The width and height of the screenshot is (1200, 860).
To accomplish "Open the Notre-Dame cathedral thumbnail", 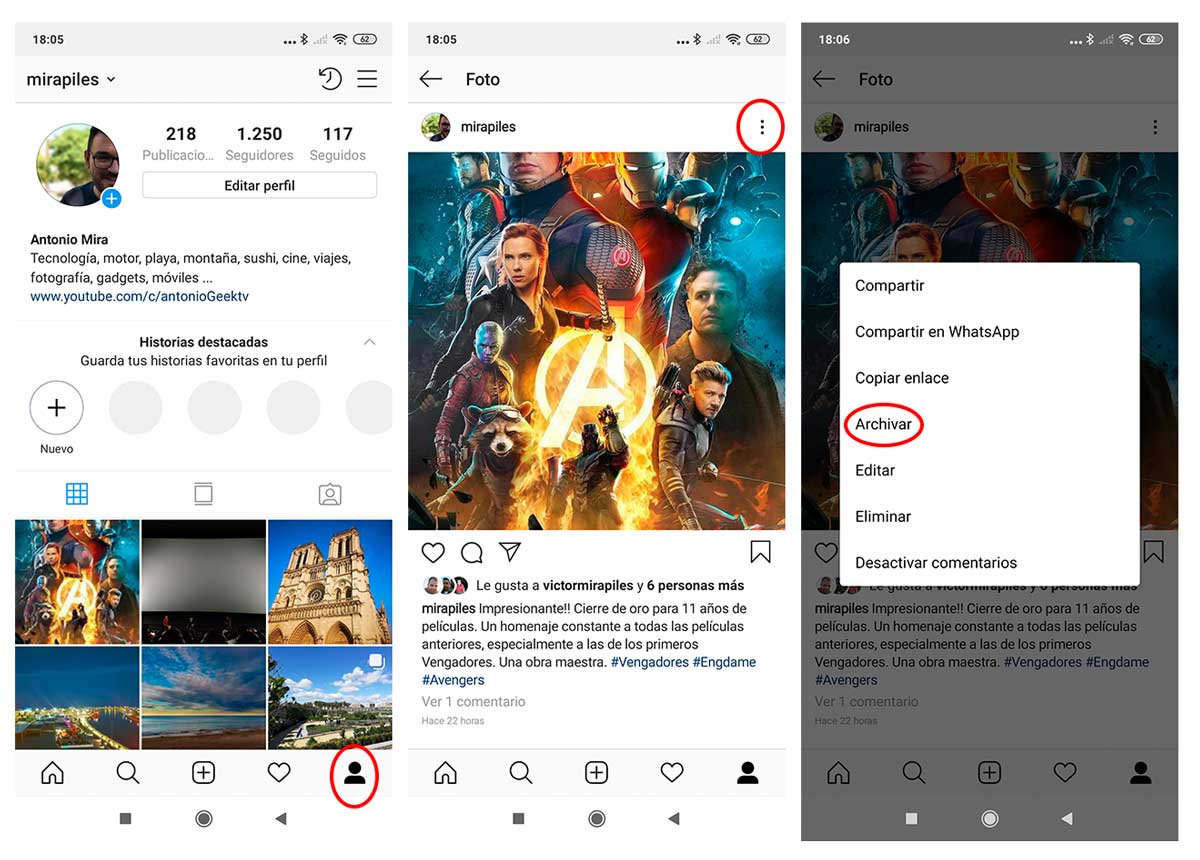I will pos(330,581).
